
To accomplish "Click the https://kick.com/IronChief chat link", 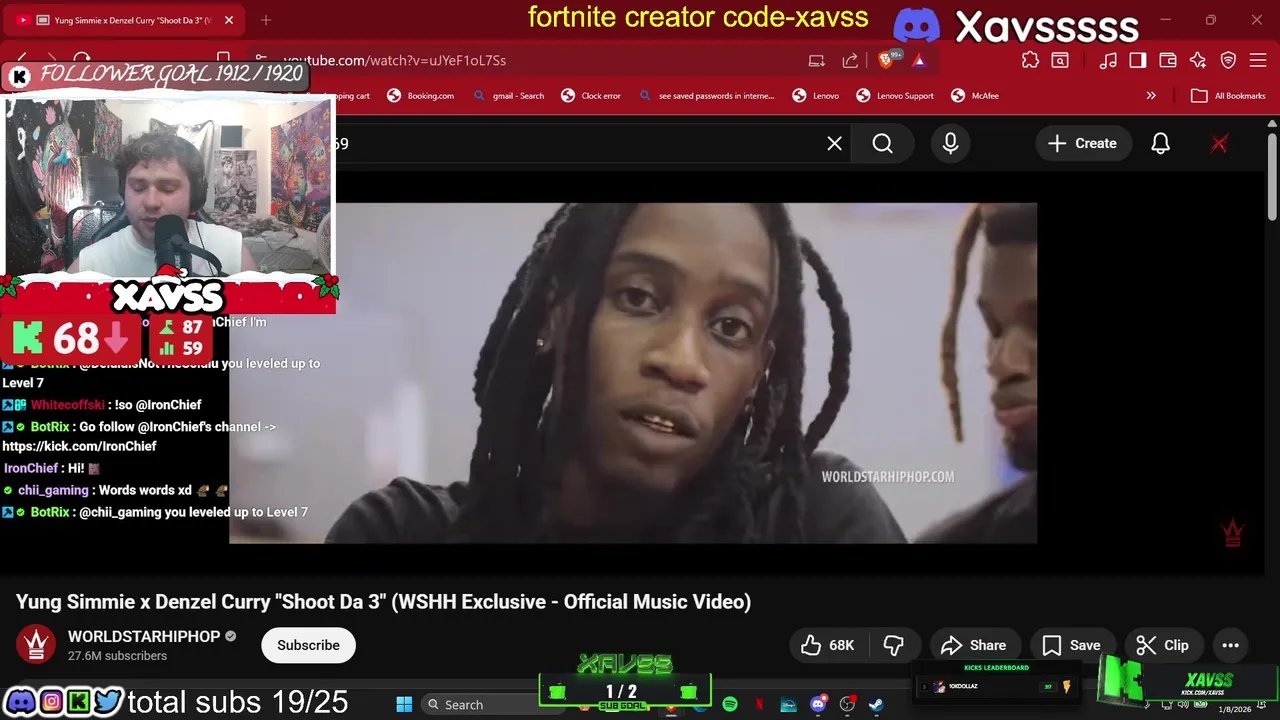I will 79,446.
